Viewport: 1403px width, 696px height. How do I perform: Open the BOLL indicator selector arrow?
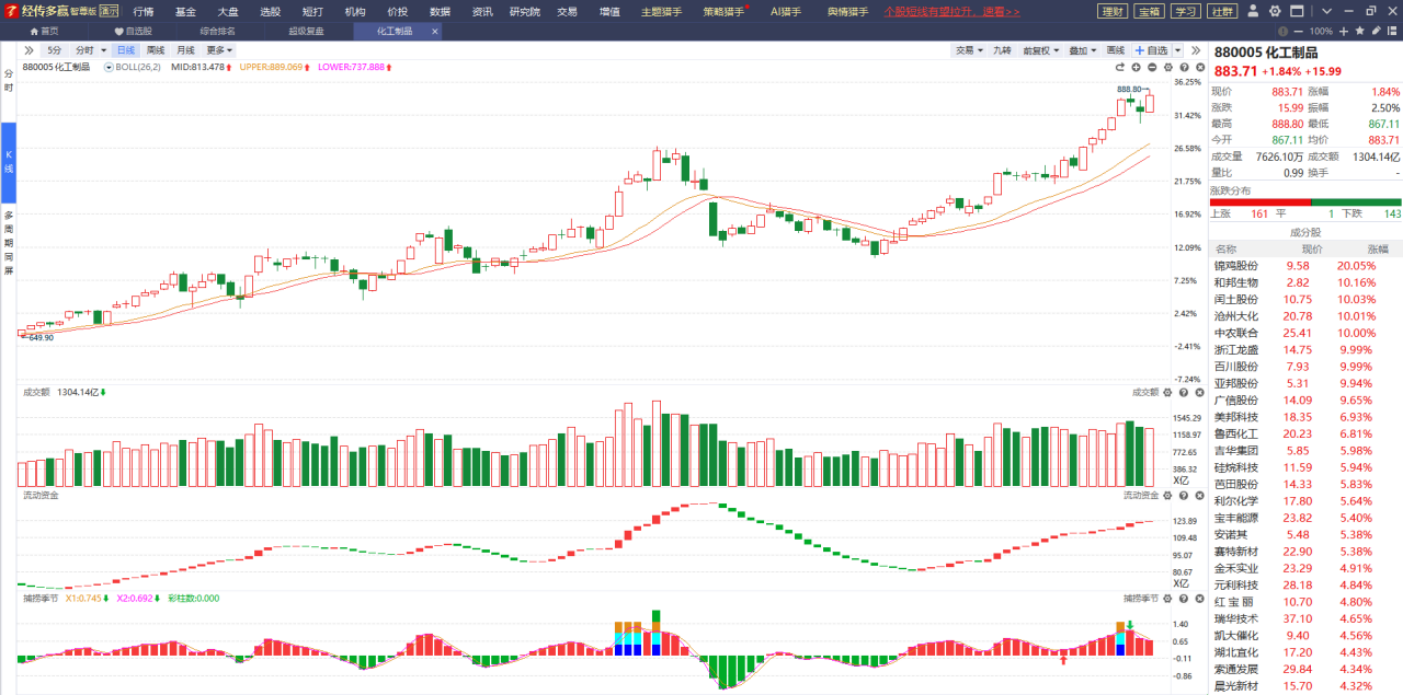(x=108, y=67)
